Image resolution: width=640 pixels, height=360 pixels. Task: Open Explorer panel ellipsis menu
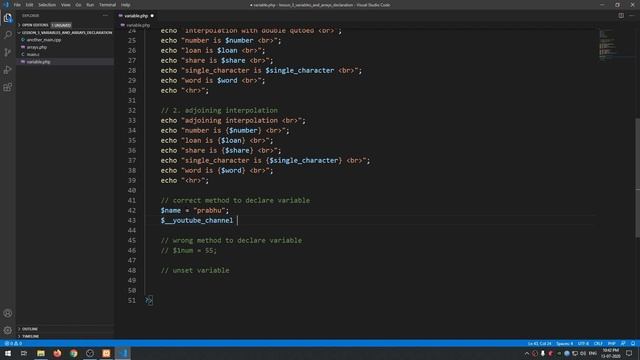pos(105,16)
